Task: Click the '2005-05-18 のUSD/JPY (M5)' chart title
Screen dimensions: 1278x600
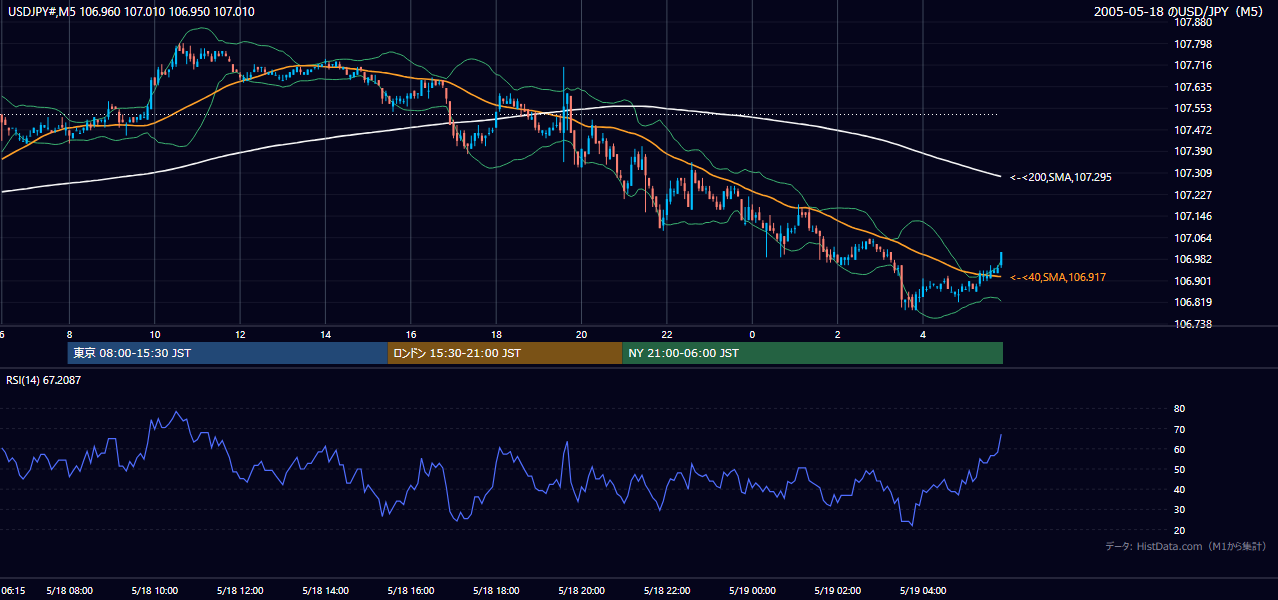Action: tap(1180, 12)
